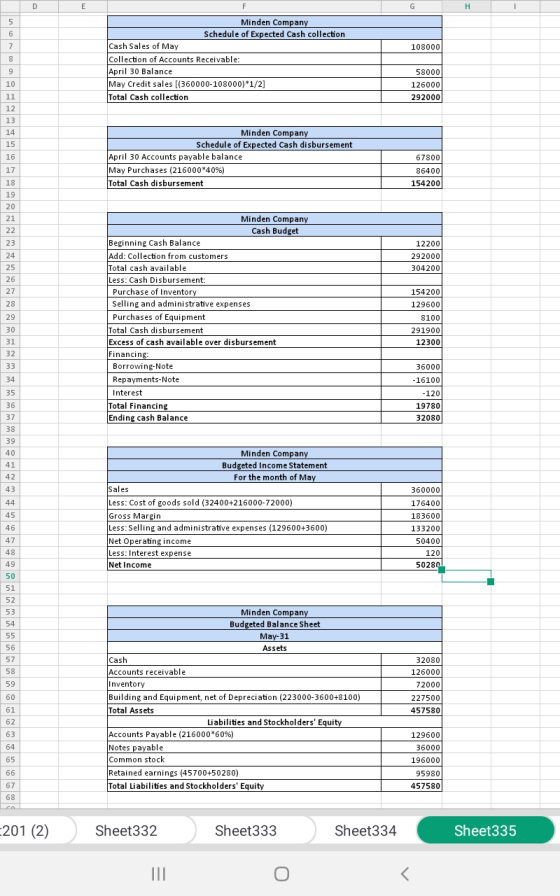Select 'Borrowing-Note' cell
560x896 pixels.
pyautogui.click(x=244, y=366)
